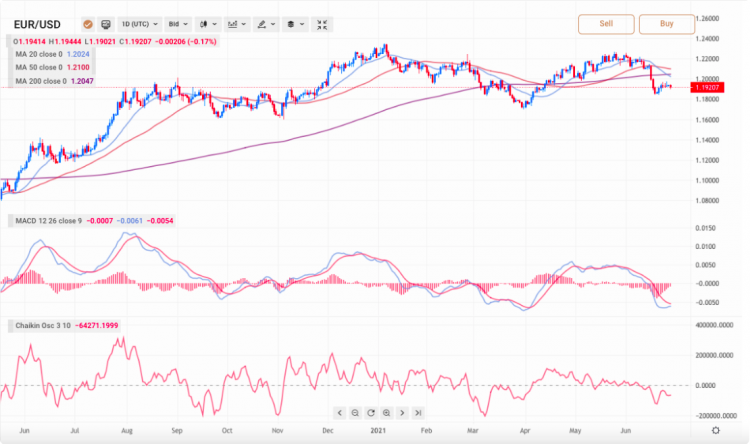Open chart settings gear icon
Viewport: 750px width, 444px height.
click(x=715, y=429)
